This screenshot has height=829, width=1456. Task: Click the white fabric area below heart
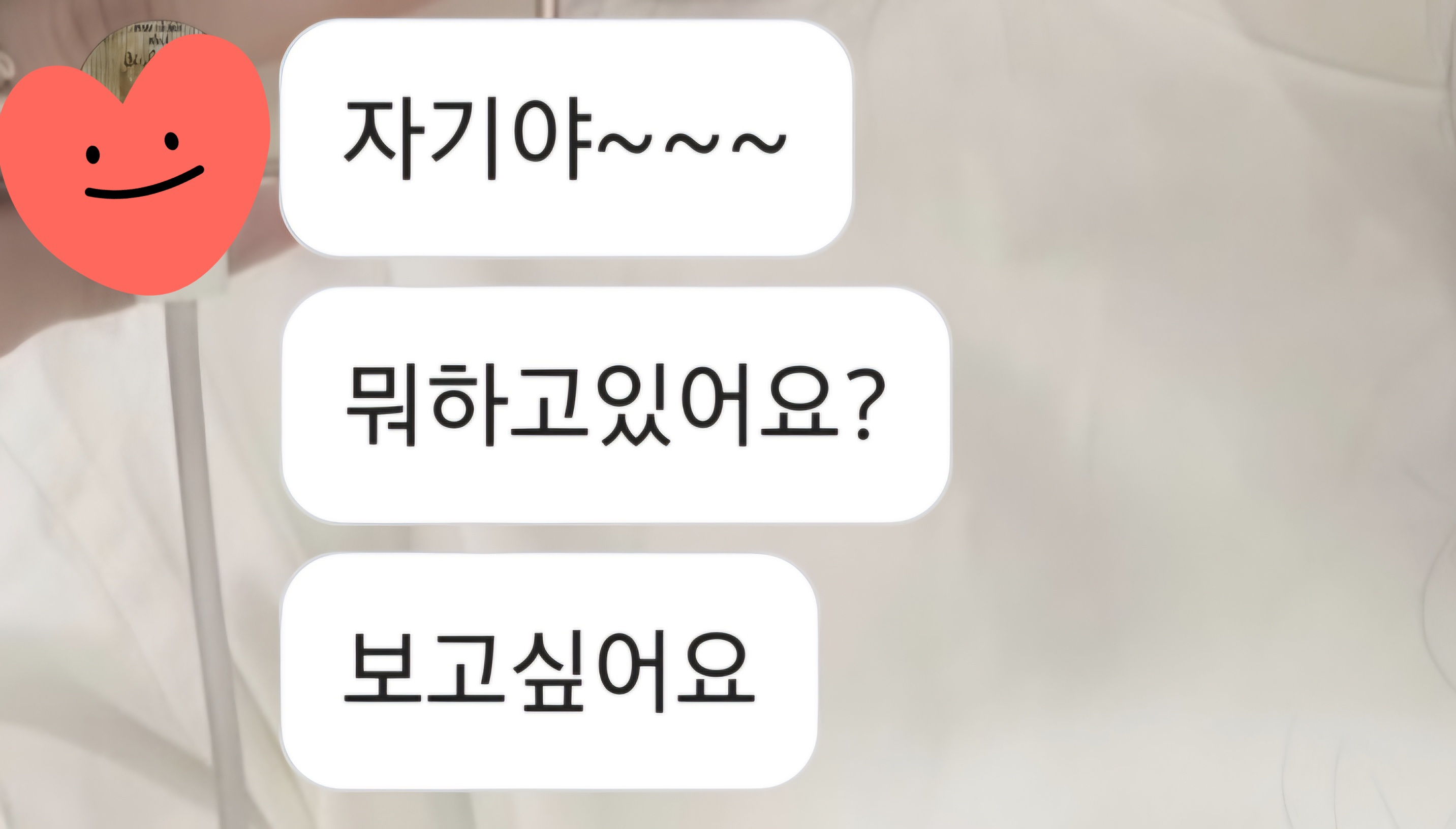pyautogui.click(x=85, y=513)
